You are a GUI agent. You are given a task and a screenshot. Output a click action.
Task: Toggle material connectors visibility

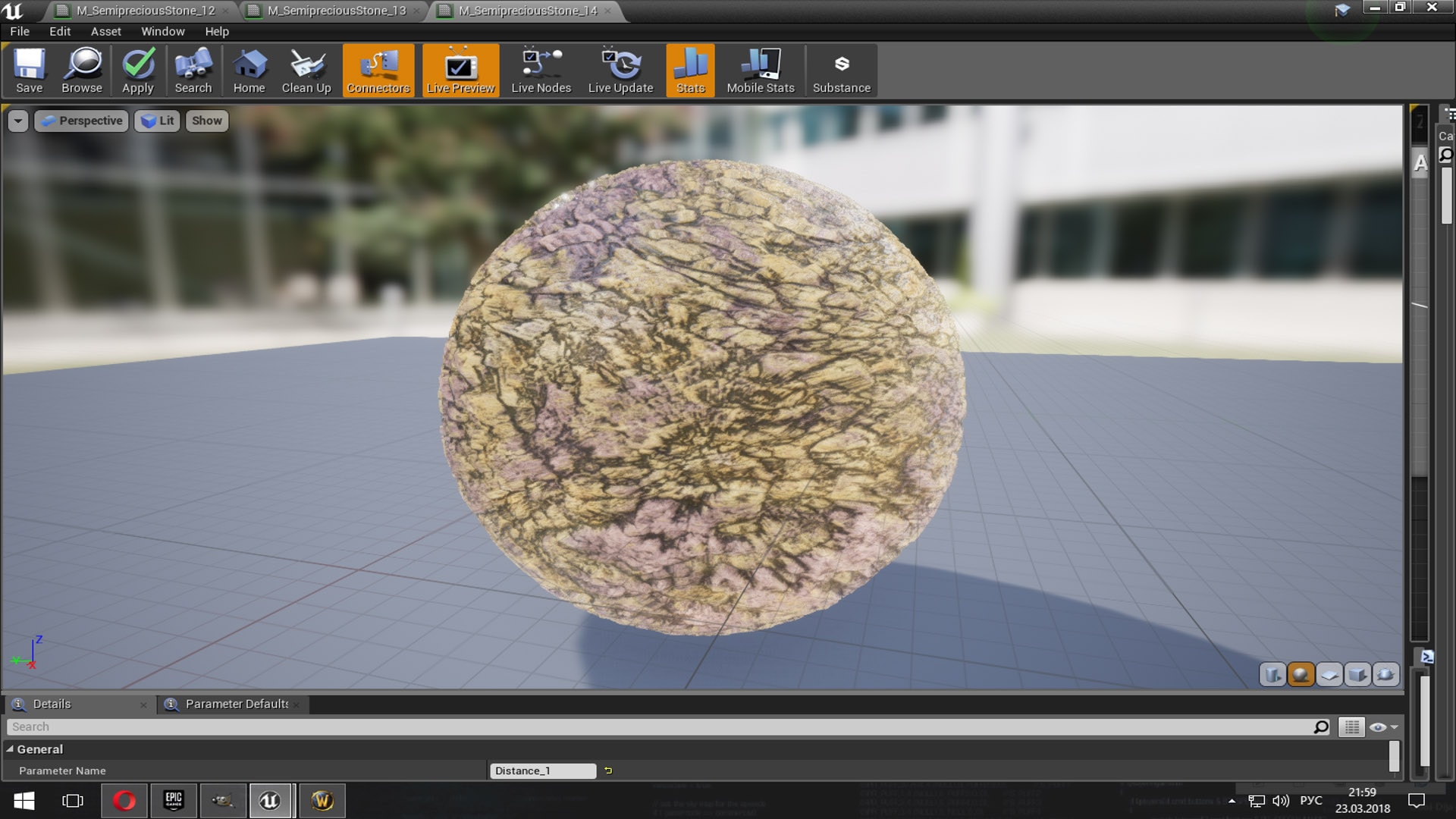click(378, 70)
